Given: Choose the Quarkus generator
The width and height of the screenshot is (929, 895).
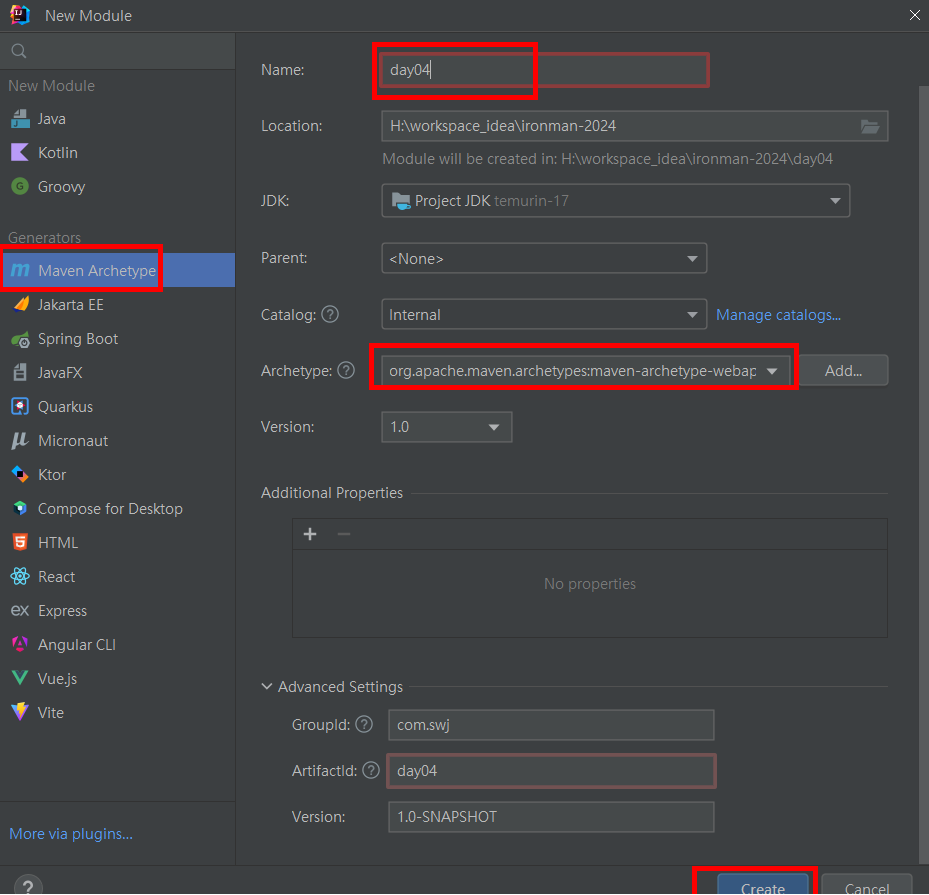Looking at the screenshot, I should tap(117, 407).
